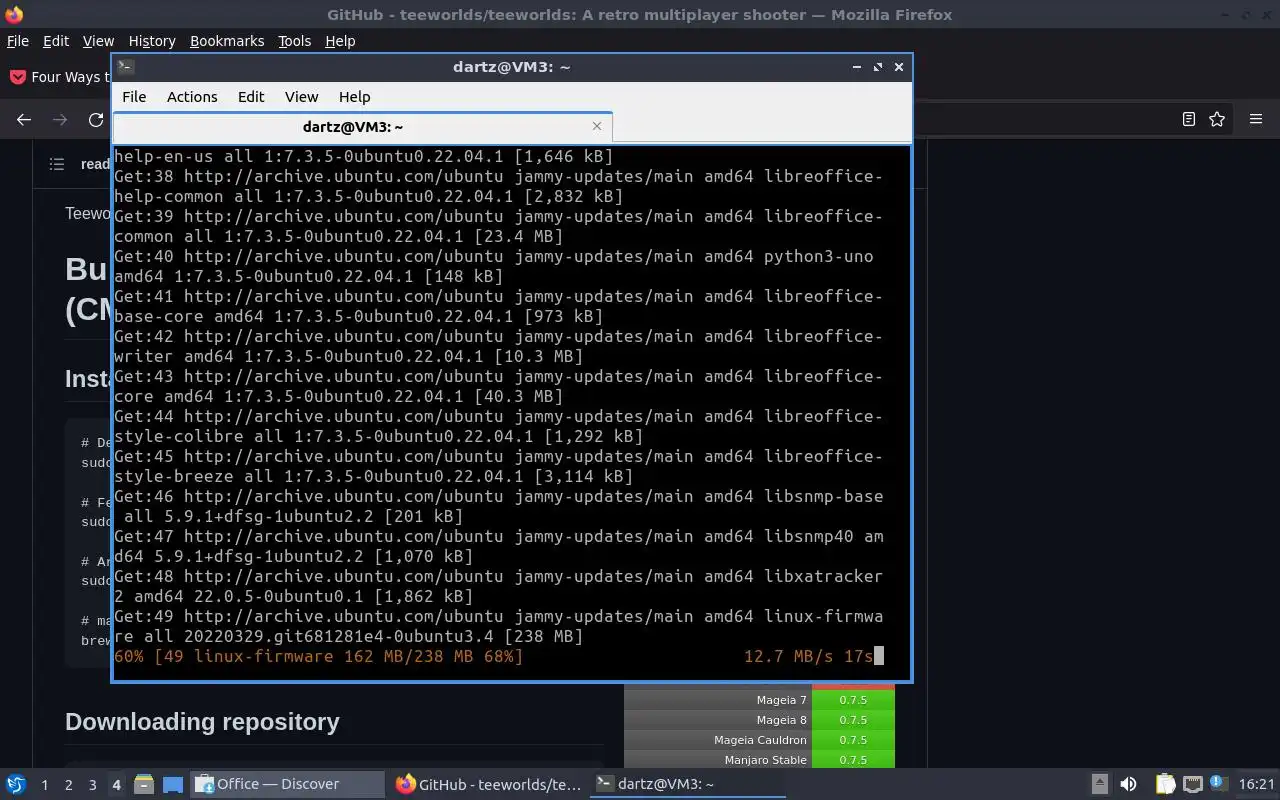Click Mageia 7 version 0.7.5 cell
This screenshot has height=800, width=1280.
(853, 700)
